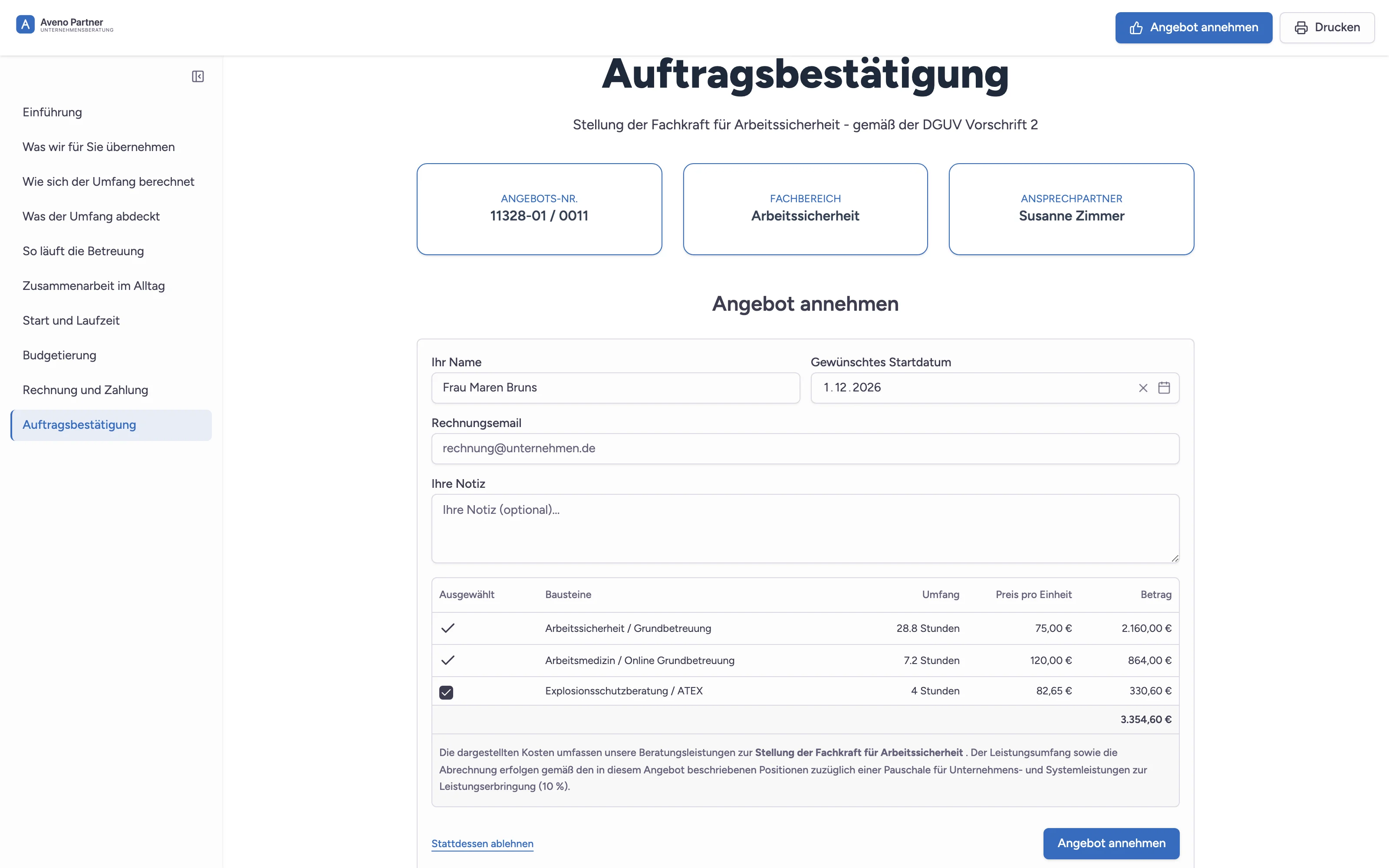1389x868 pixels.
Task: Select Auftragsbestätigung in sidebar
Action: [112, 425]
